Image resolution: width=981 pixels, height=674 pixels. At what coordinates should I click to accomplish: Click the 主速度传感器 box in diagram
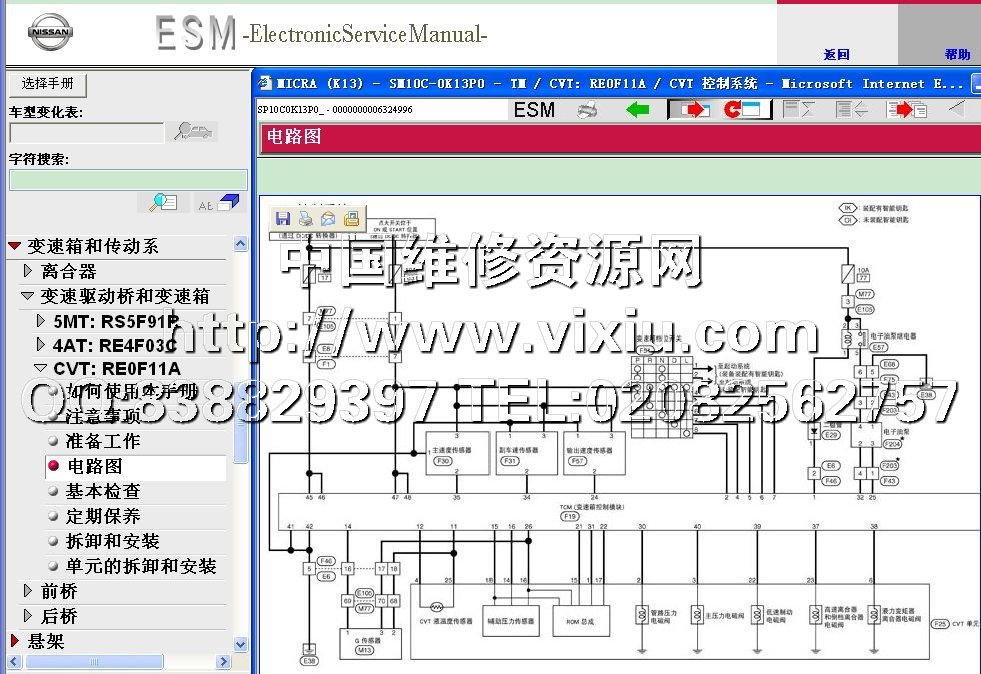[457, 453]
